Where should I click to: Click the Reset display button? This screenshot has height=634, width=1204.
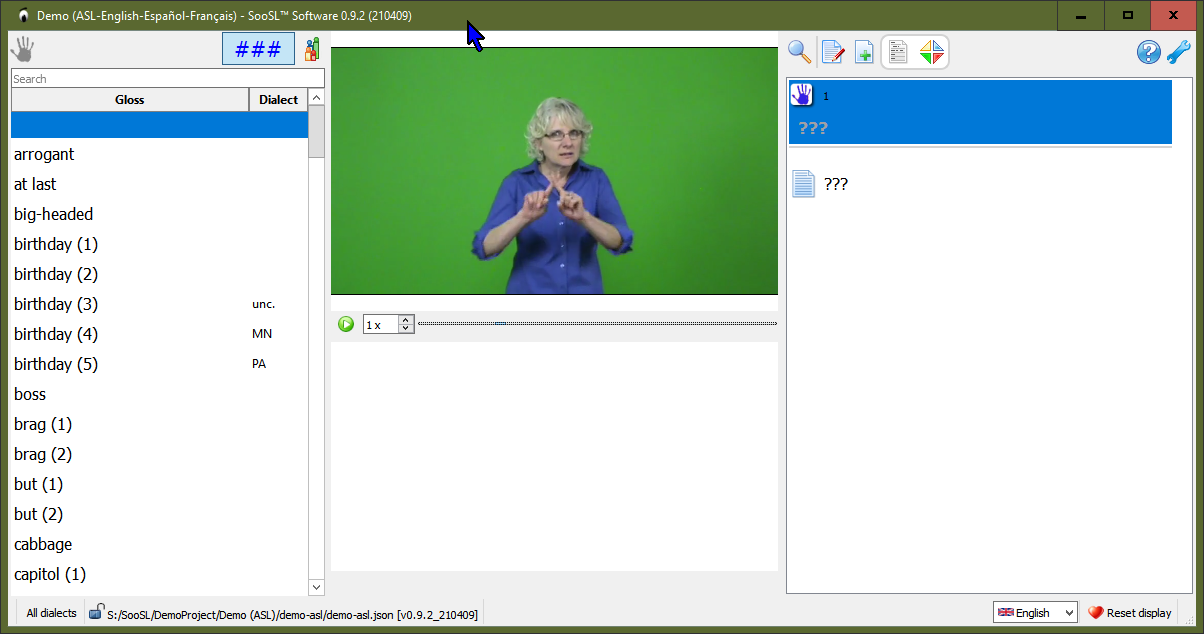click(1129, 612)
